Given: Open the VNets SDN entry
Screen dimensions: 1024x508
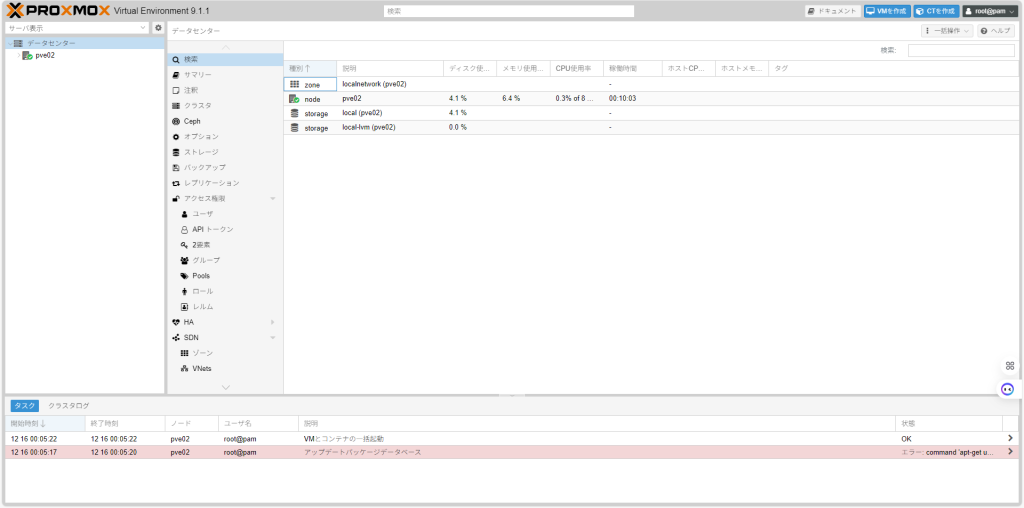Looking at the screenshot, I should [x=201, y=368].
